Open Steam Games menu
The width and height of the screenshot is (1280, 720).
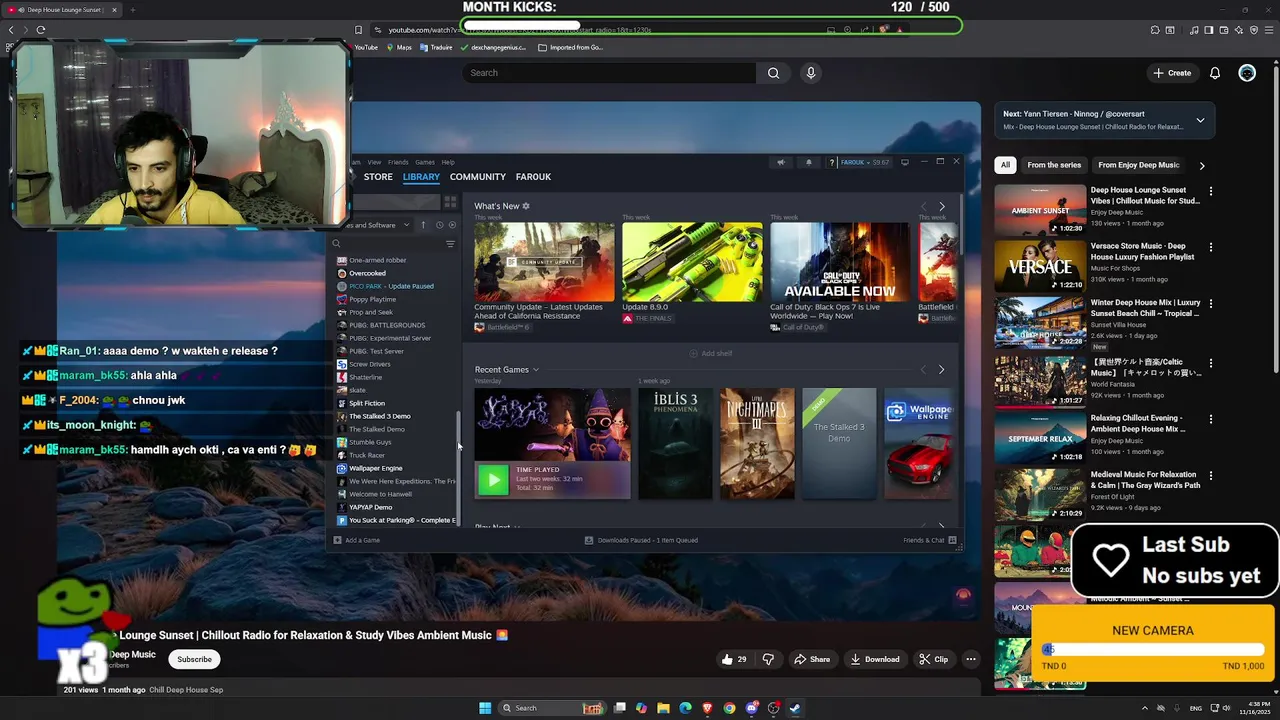[425, 162]
